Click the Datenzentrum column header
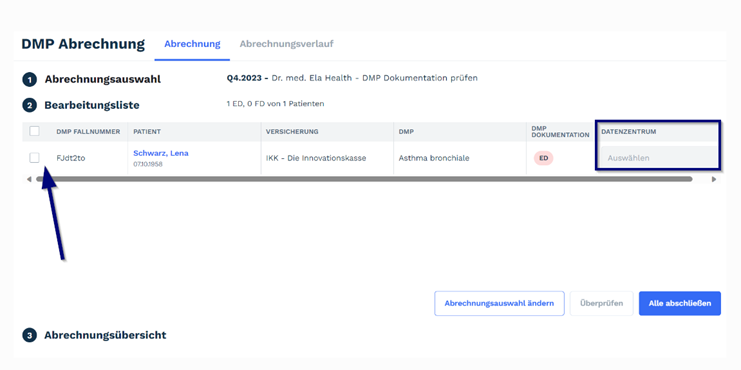741x370 pixels. click(x=629, y=132)
